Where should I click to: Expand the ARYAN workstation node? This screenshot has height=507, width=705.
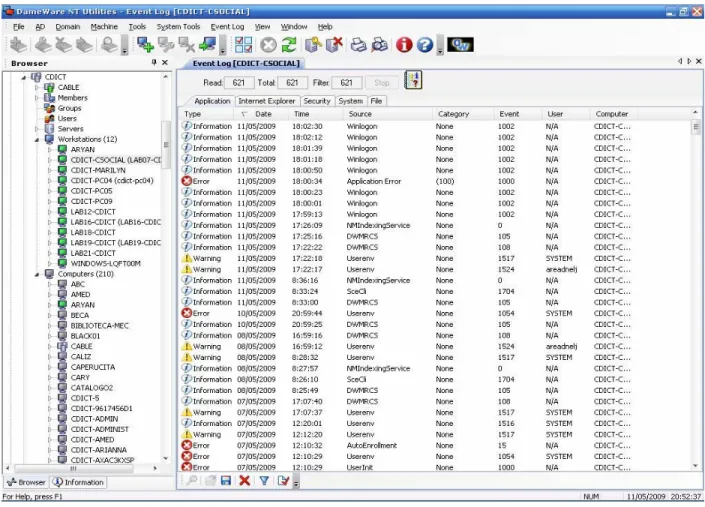click(50, 149)
